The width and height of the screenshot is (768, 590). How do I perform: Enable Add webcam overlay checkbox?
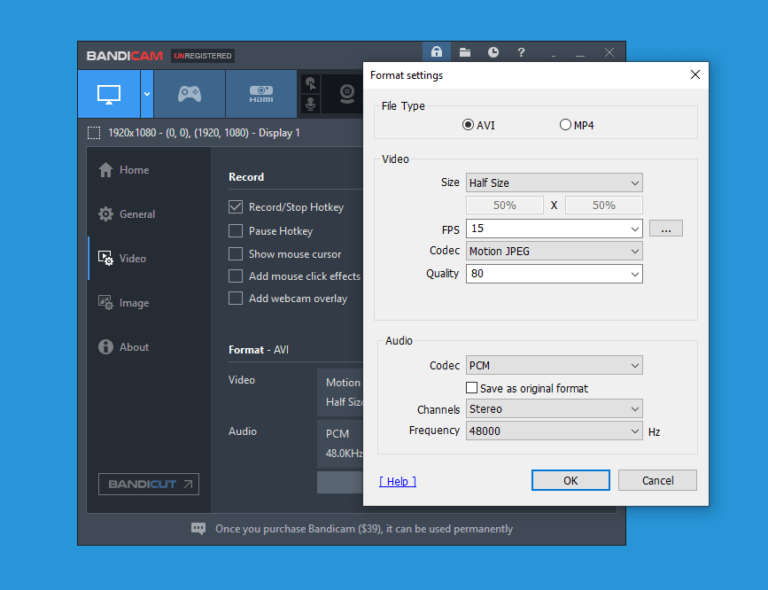pyautogui.click(x=236, y=298)
